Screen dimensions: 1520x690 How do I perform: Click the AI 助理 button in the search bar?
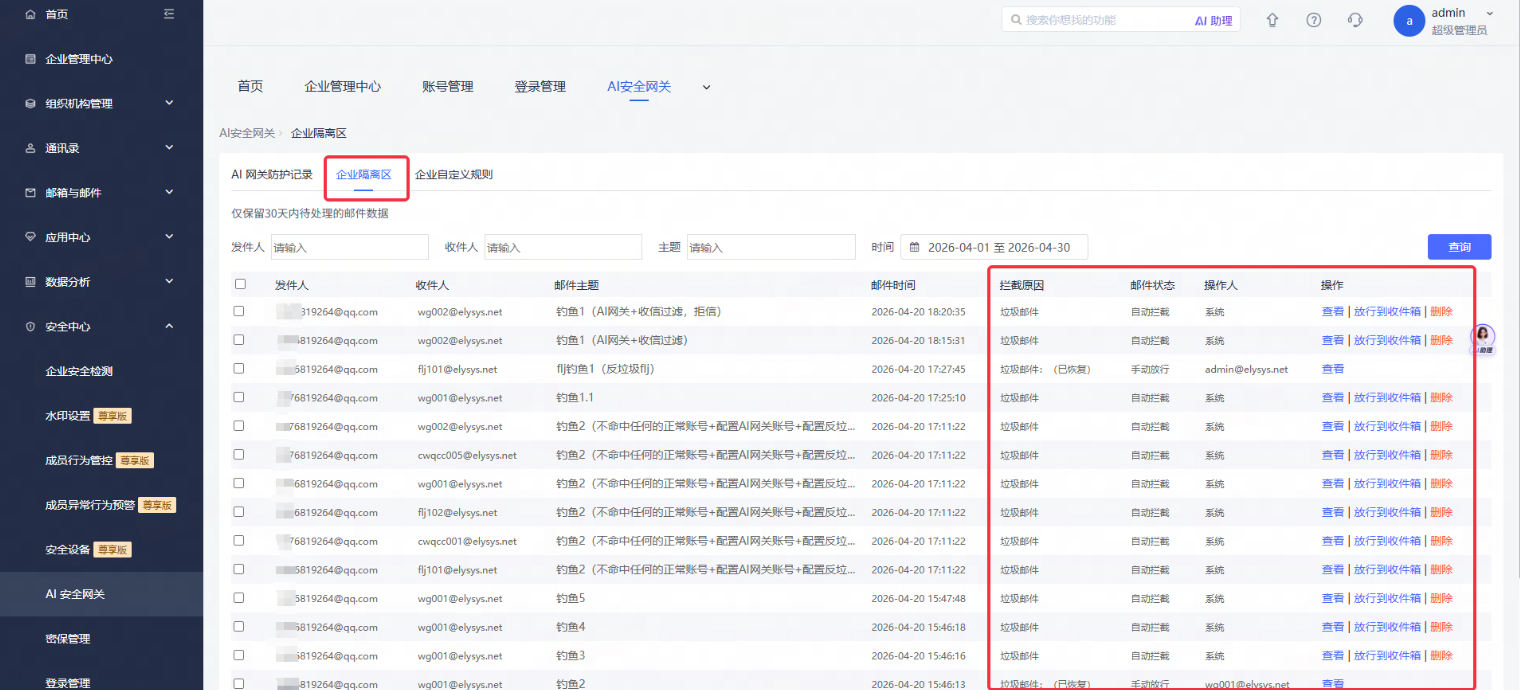click(x=1214, y=20)
